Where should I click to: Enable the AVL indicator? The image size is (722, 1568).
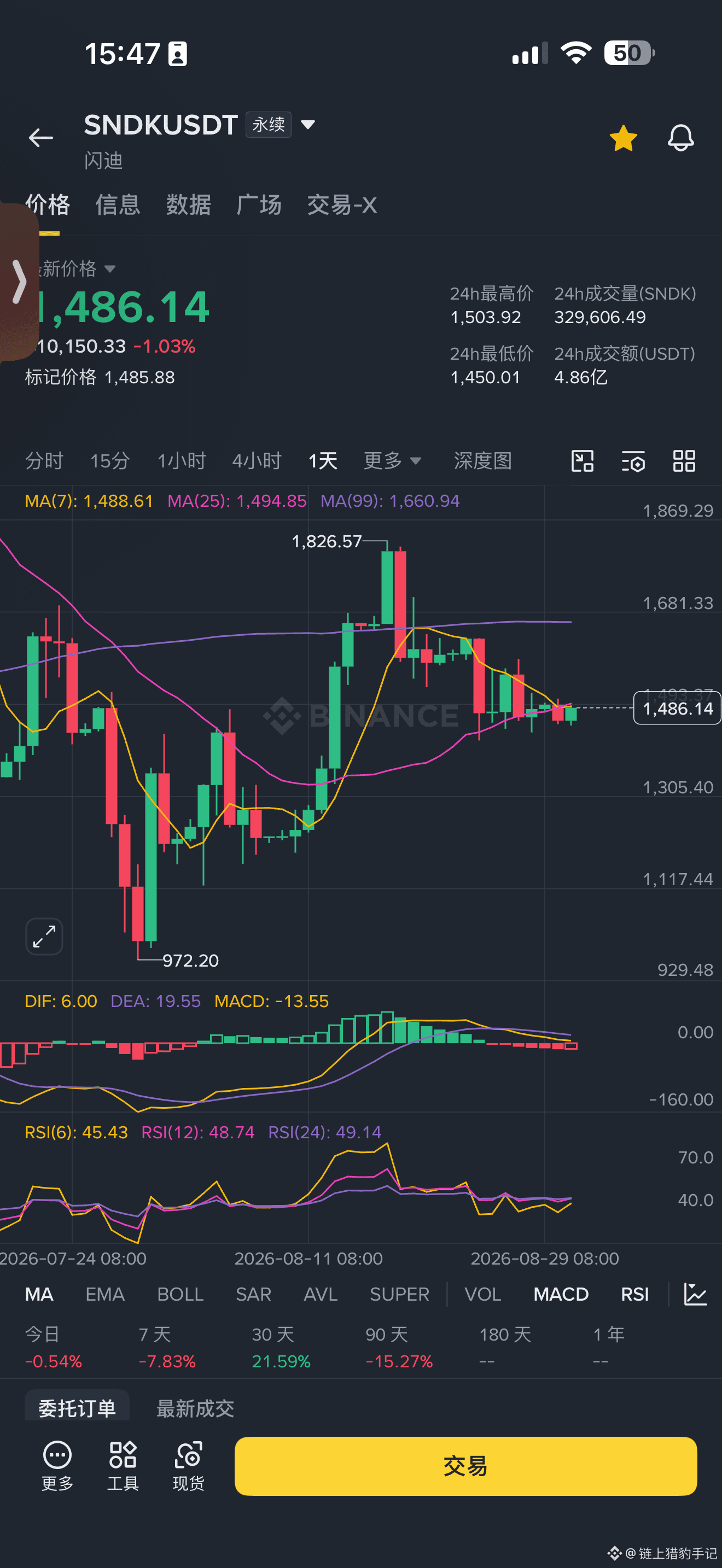coord(320,1294)
